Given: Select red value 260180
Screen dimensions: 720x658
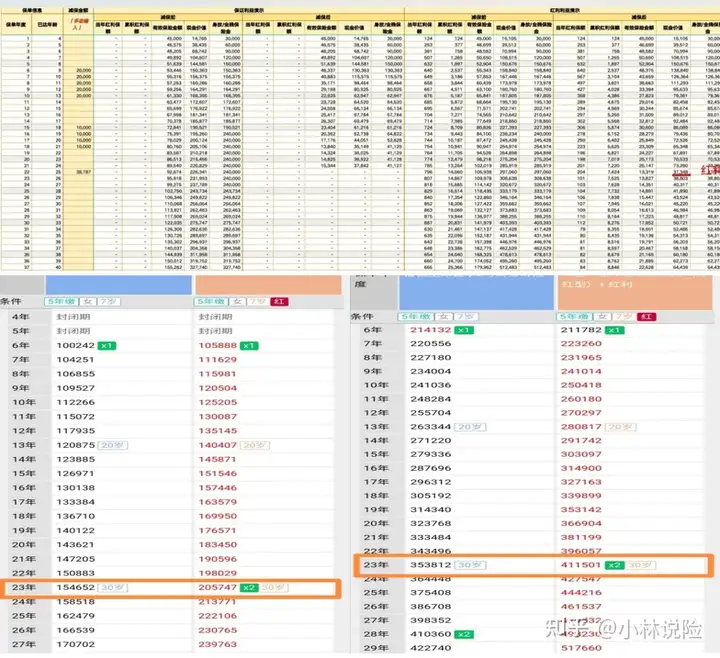Looking at the screenshot, I should click(581, 399).
